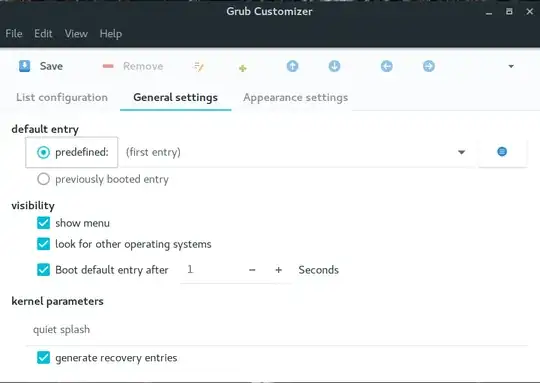540x383 pixels.
Task: Open the File menu
Action: tap(14, 34)
